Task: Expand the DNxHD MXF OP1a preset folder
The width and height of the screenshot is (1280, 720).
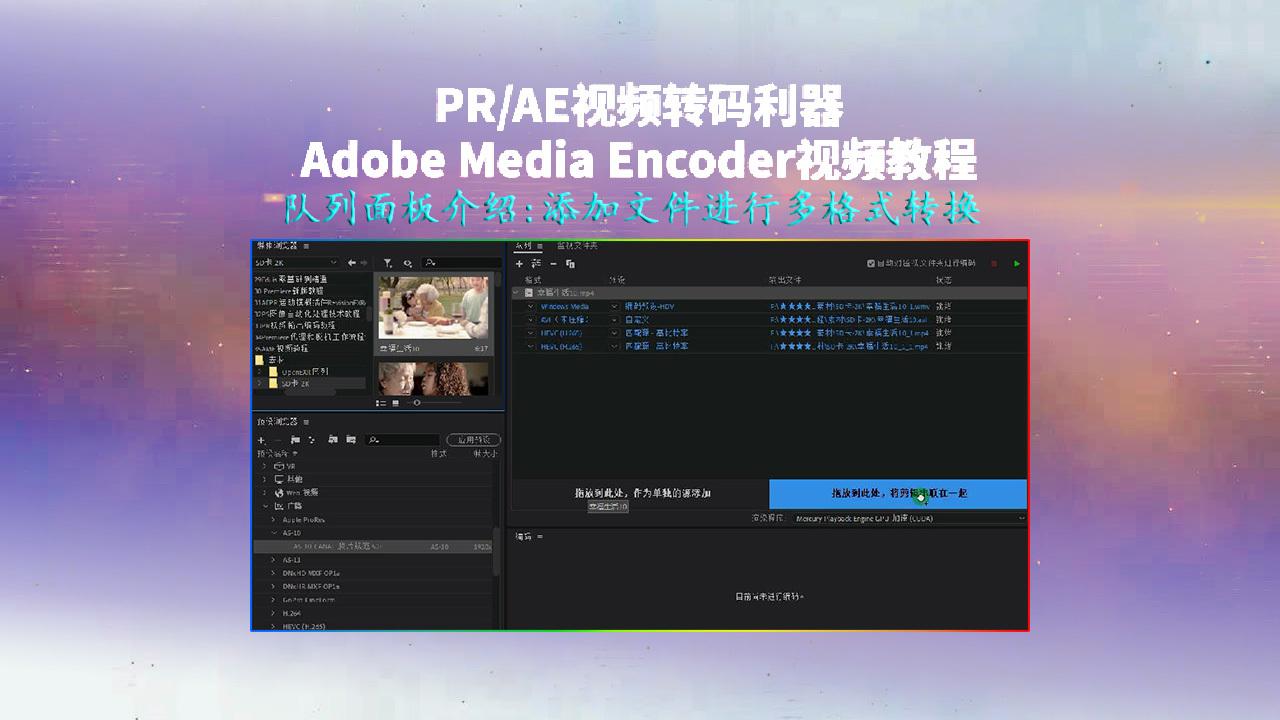Action: click(x=274, y=573)
